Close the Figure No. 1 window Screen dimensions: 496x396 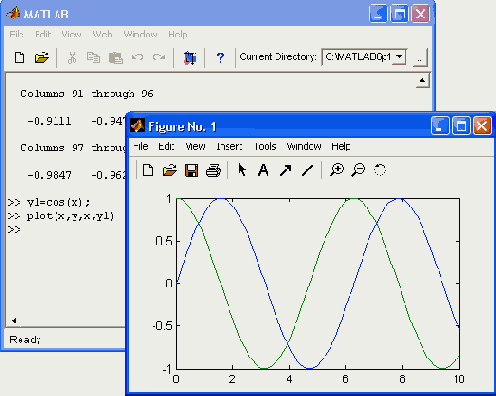[x=482, y=126]
